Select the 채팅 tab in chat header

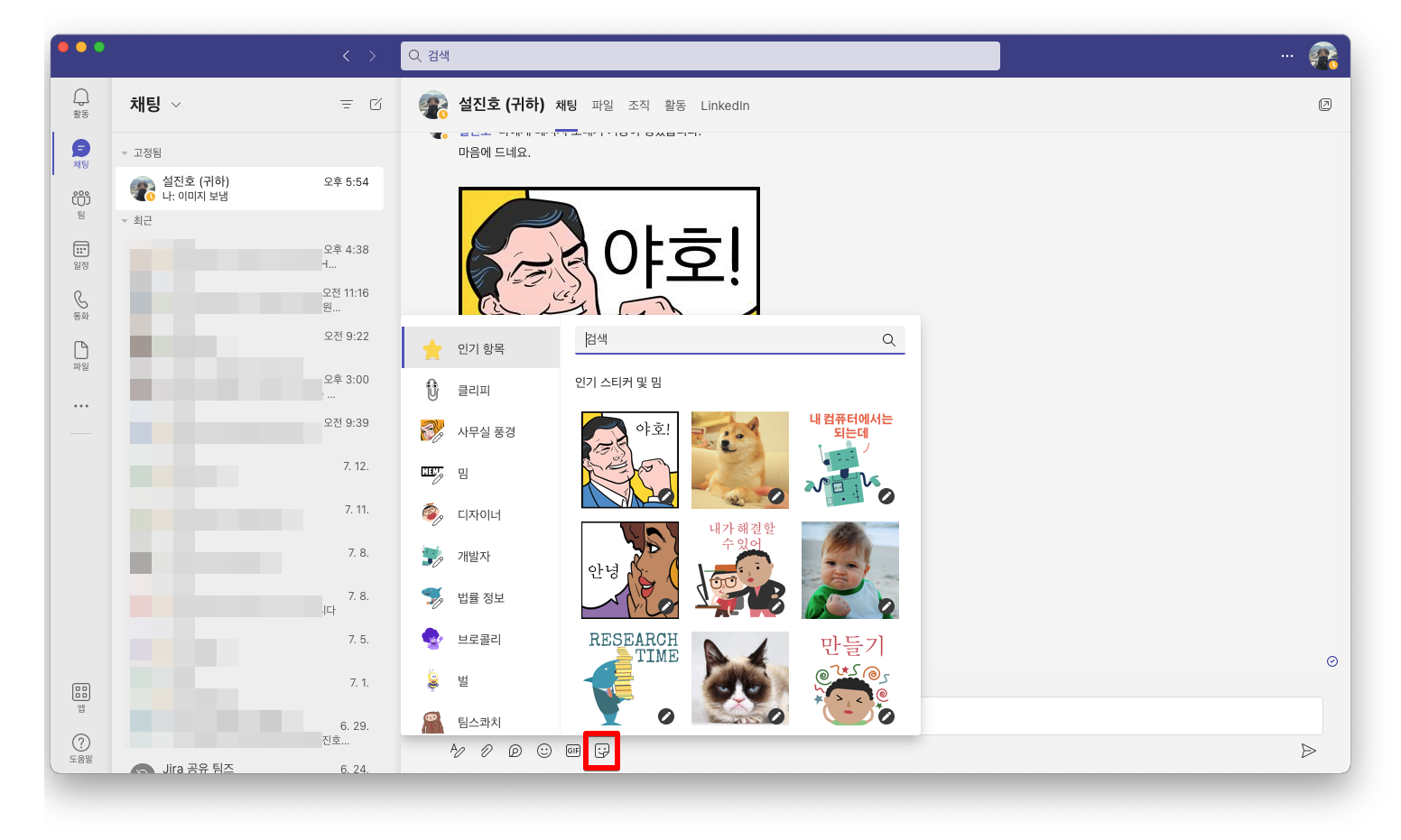(566, 106)
